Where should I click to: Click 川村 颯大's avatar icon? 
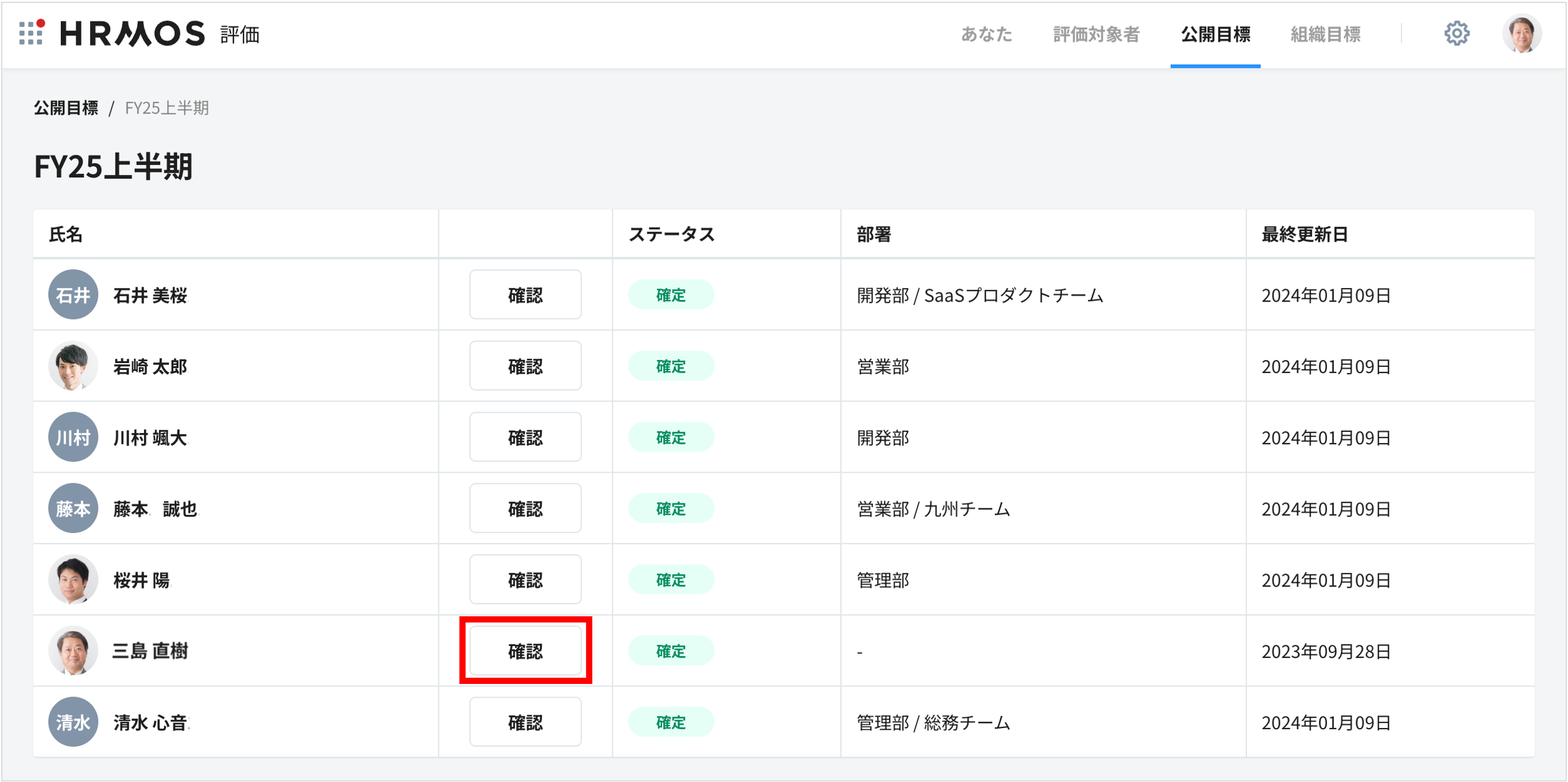(x=73, y=438)
